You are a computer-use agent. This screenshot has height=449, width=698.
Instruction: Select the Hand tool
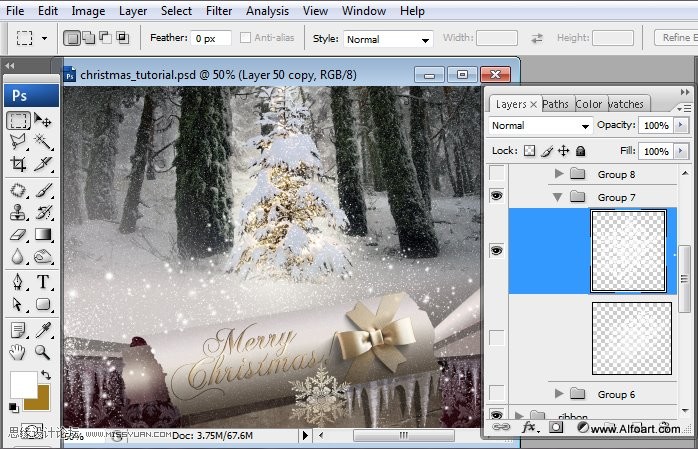[x=18, y=352]
